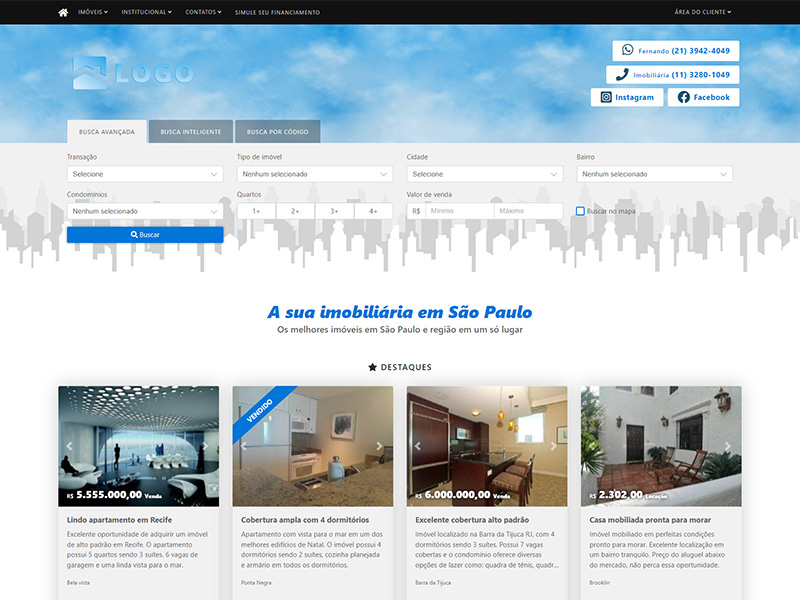
Task: Expand the CONTATOS menu
Action: tap(203, 12)
